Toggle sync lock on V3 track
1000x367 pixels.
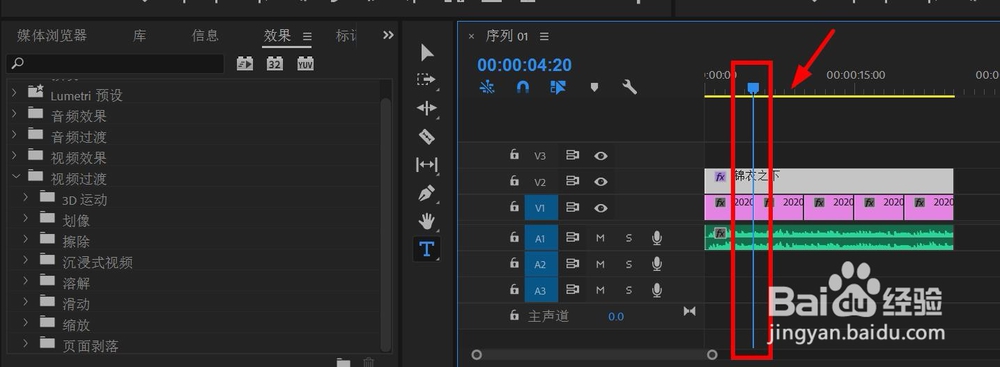pos(572,155)
